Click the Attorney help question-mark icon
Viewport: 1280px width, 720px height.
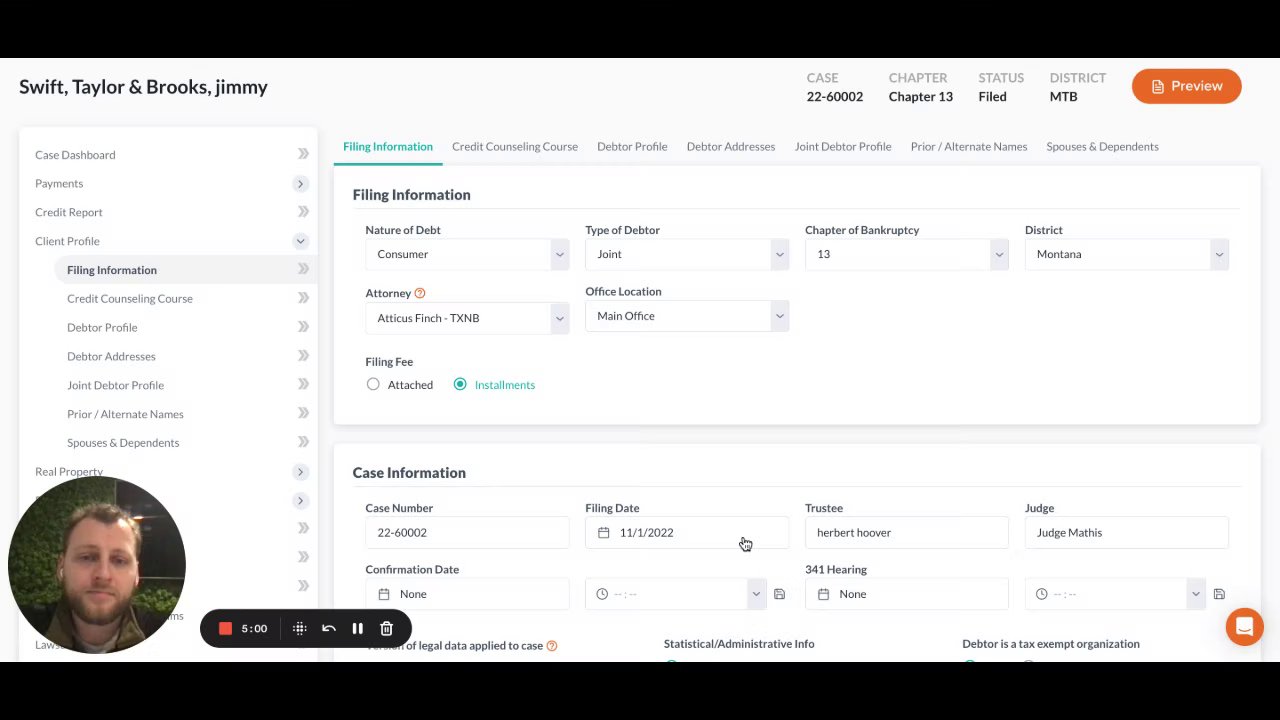420,293
